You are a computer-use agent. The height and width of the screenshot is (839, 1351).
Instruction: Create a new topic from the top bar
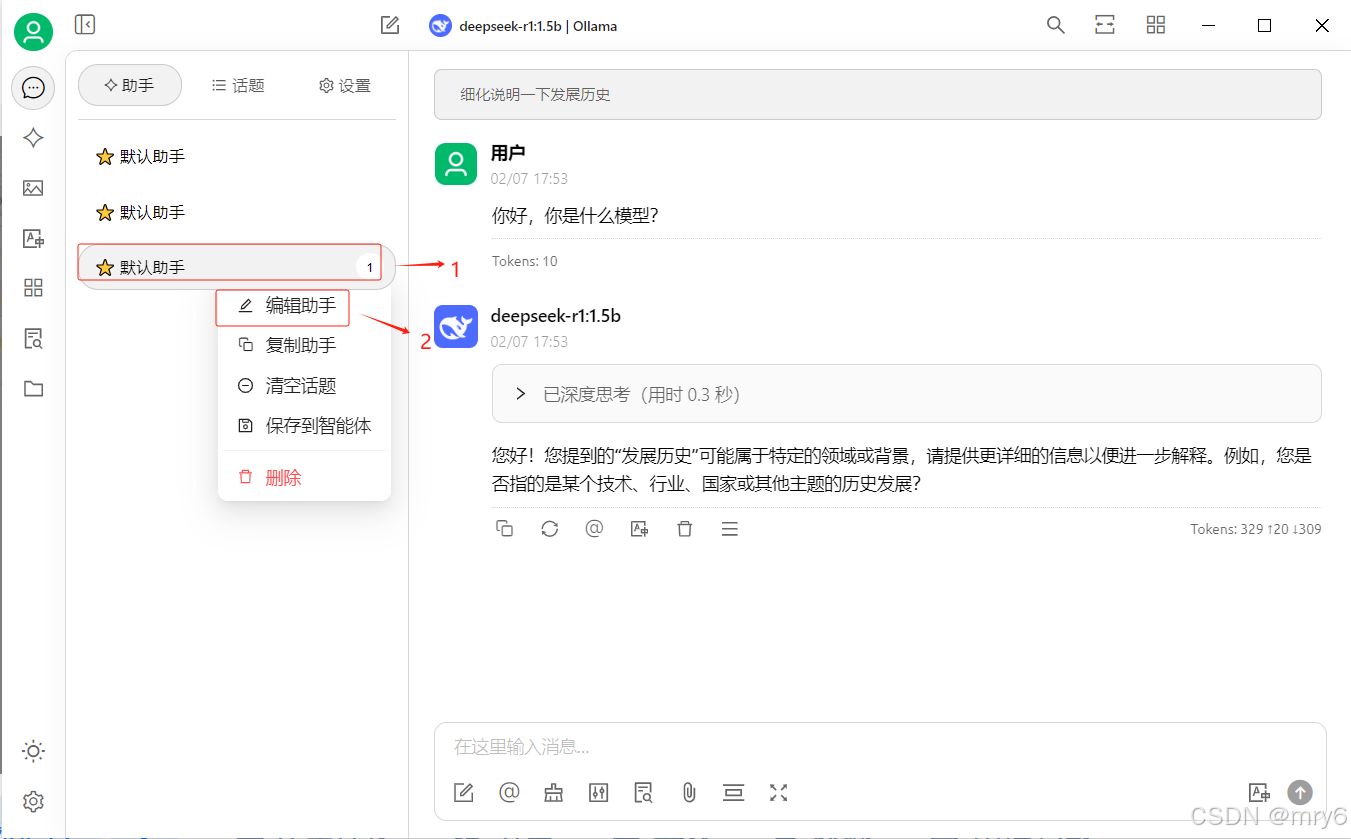[x=390, y=25]
